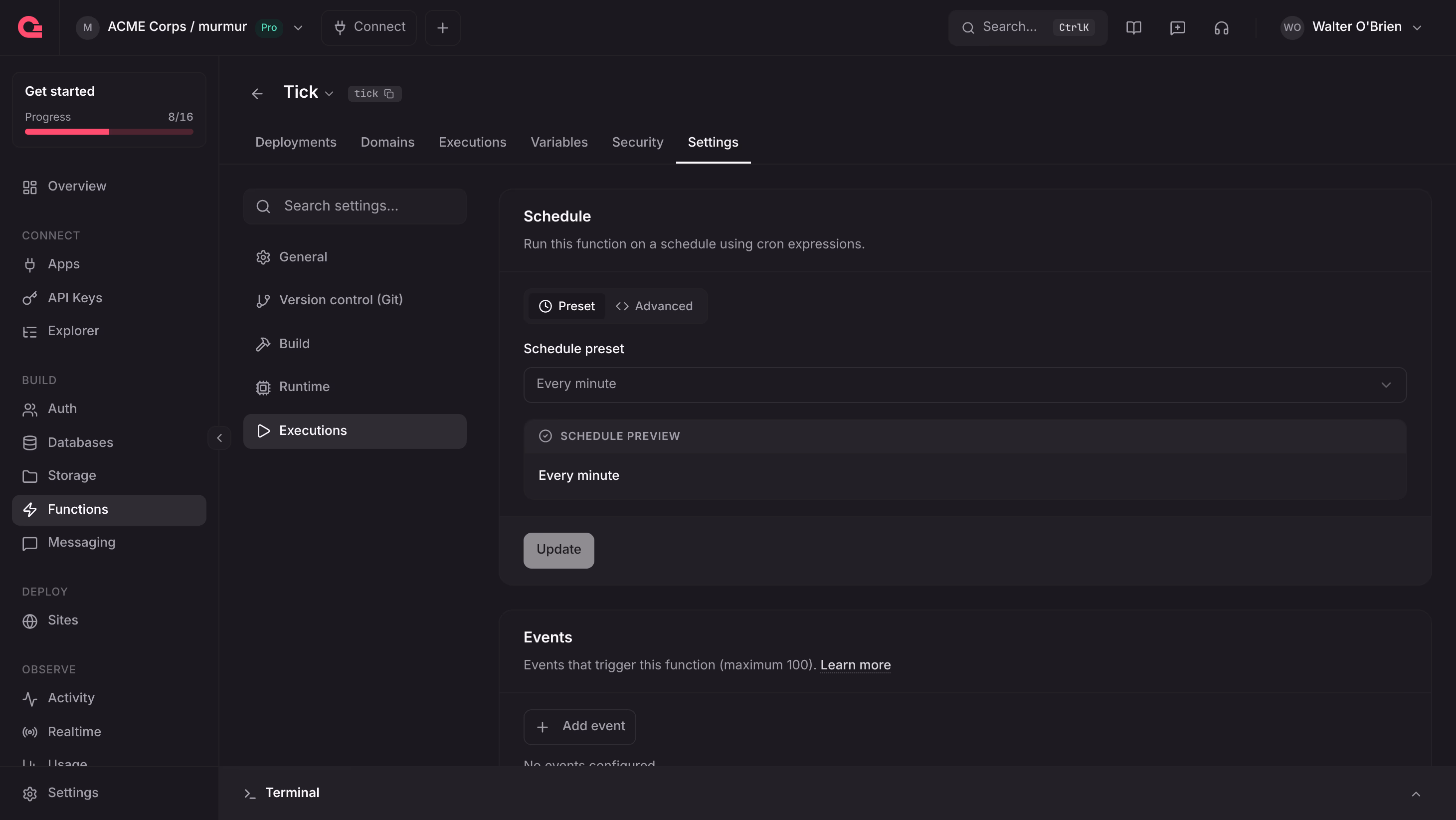Open Databases in the sidebar
Image resolution: width=1456 pixels, height=820 pixels.
click(x=109, y=442)
